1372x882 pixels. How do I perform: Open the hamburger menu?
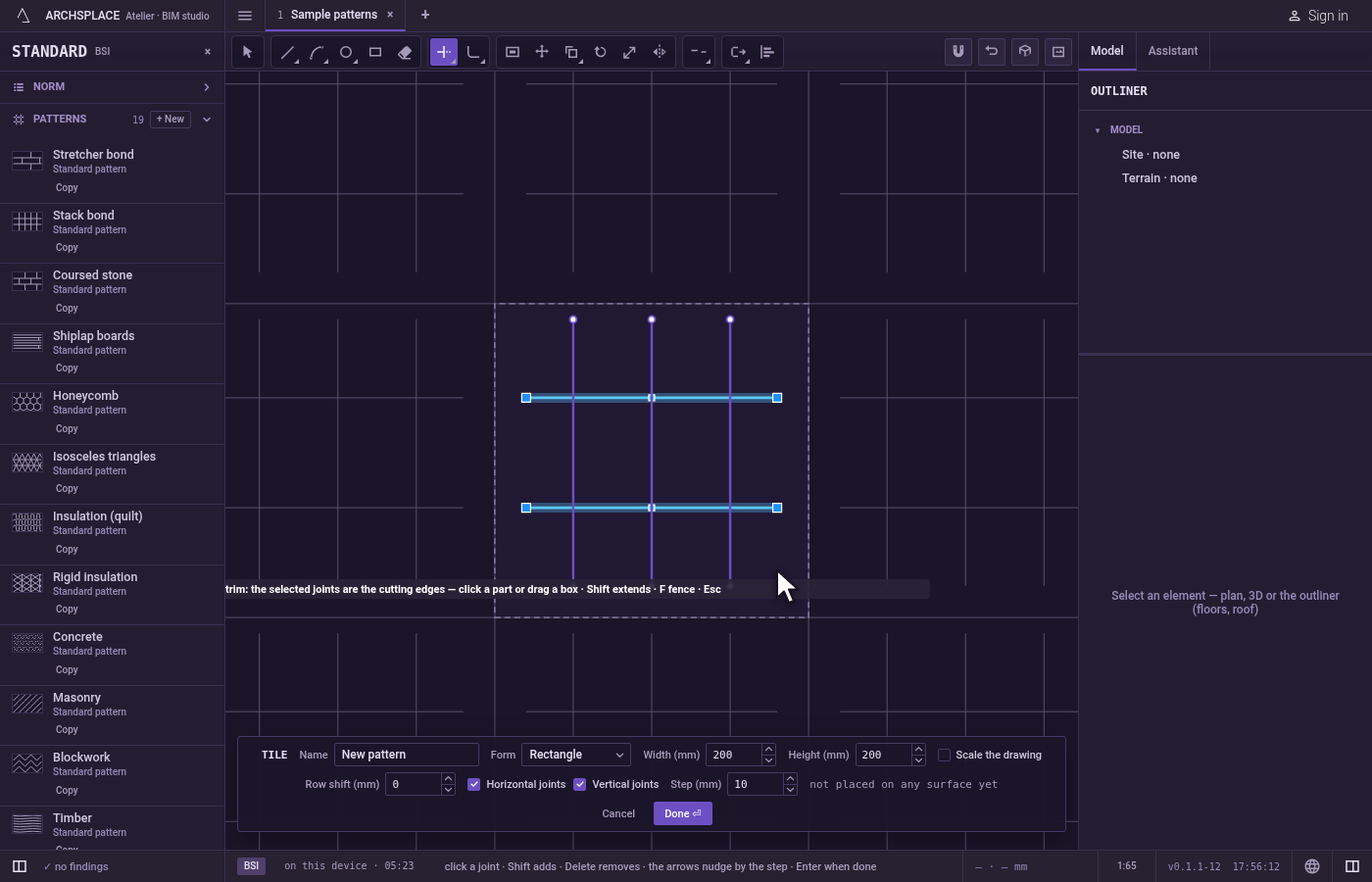click(245, 16)
